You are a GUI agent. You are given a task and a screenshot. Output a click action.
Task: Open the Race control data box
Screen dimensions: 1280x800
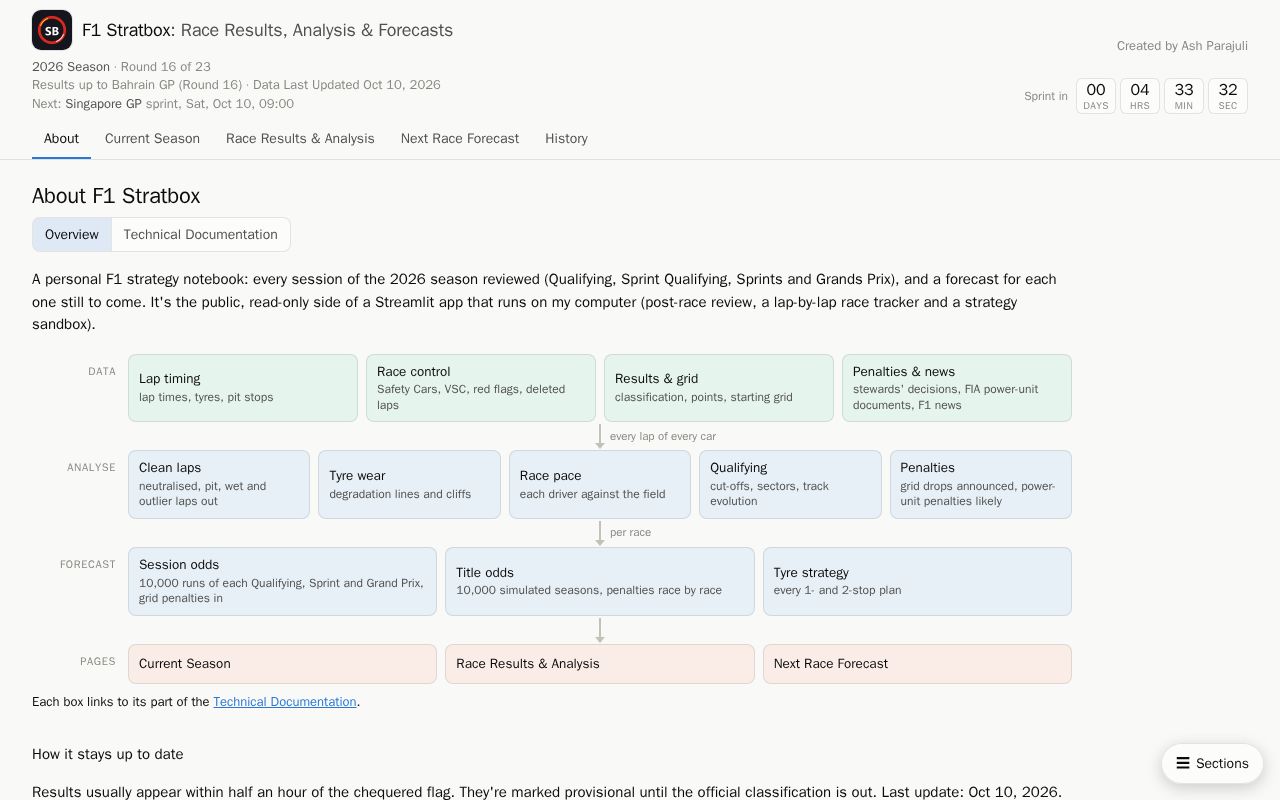click(x=481, y=388)
